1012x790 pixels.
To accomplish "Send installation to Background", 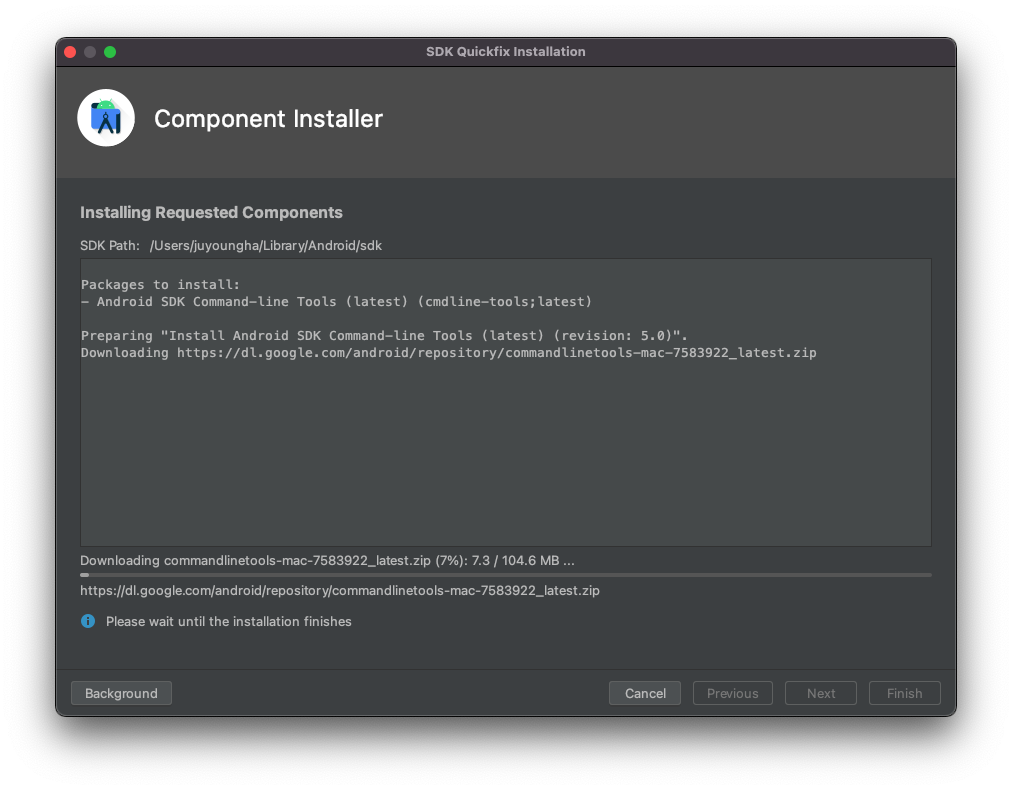I will point(121,693).
